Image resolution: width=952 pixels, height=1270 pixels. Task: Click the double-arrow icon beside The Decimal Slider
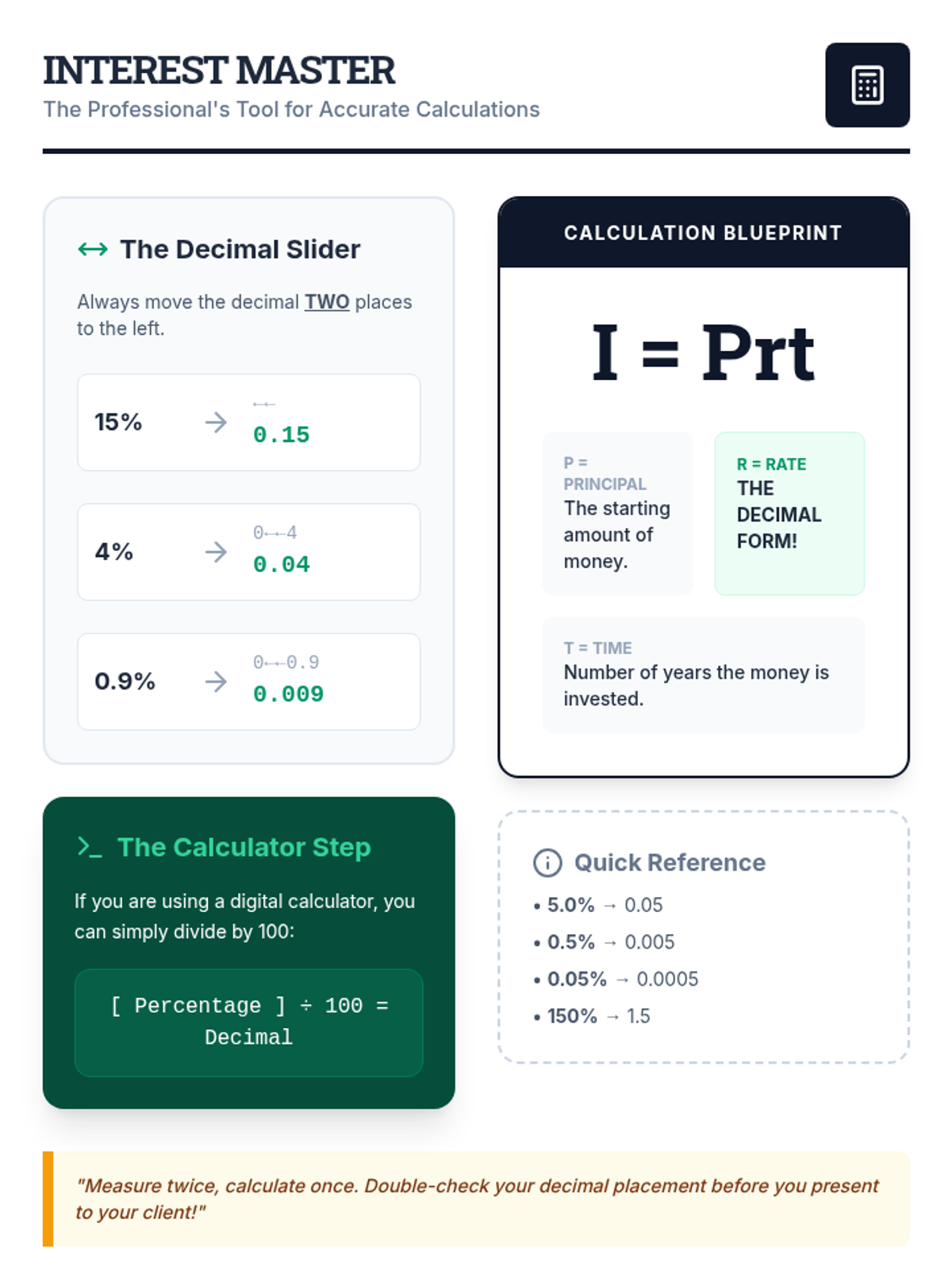point(93,249)
